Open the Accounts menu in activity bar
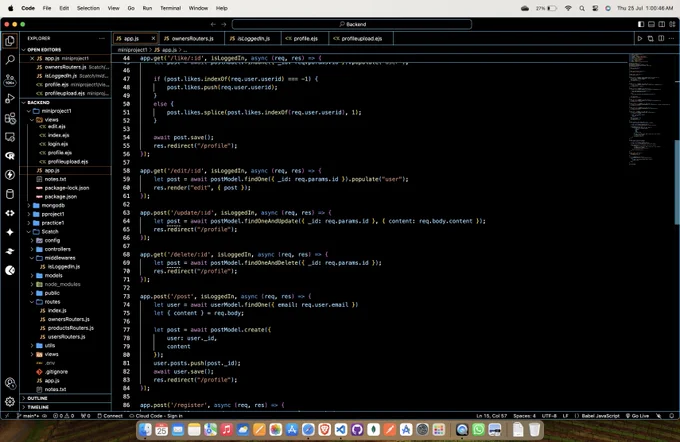Screen dimensions: 680x442 tap(10, 383)
